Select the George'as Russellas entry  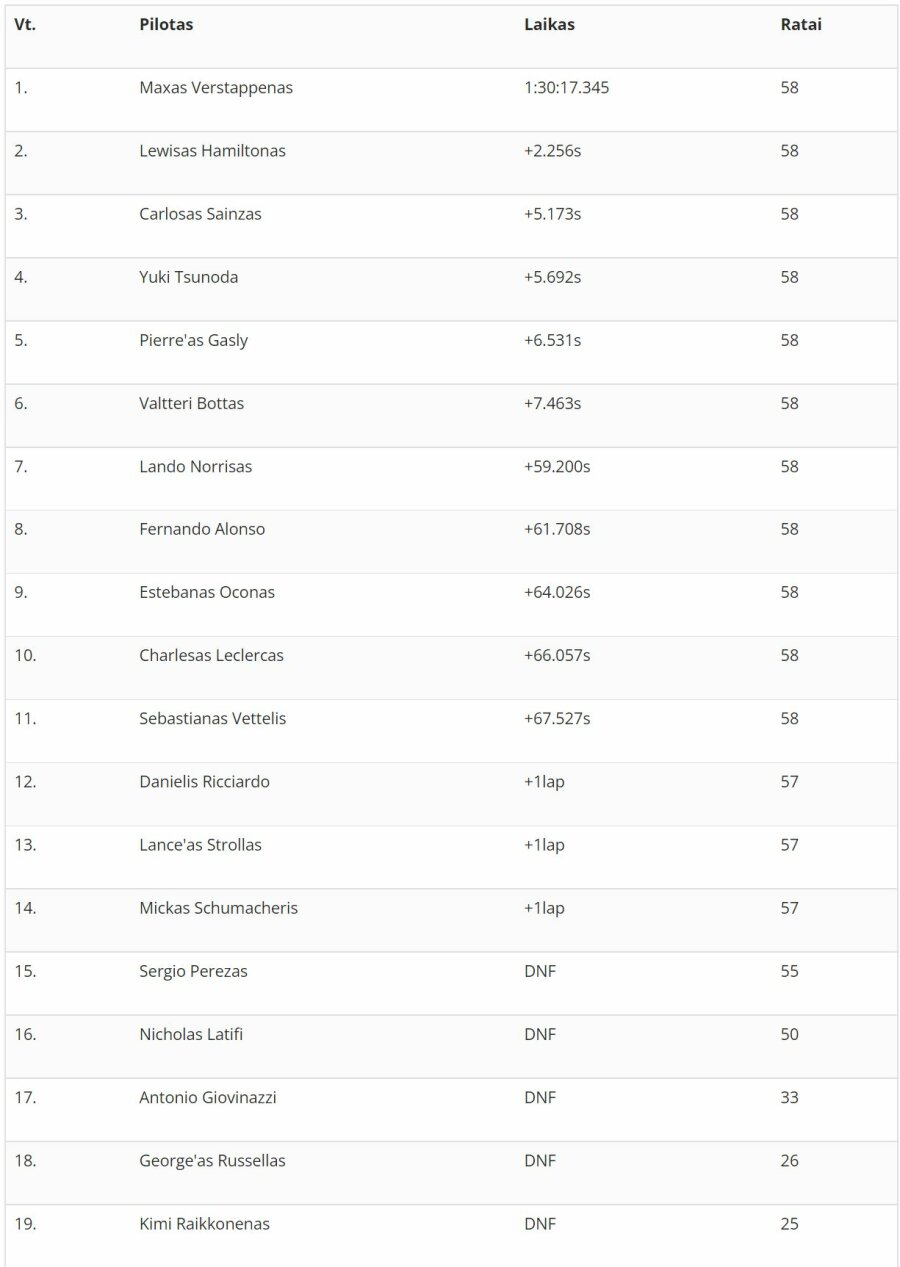tap(212, 1160)
